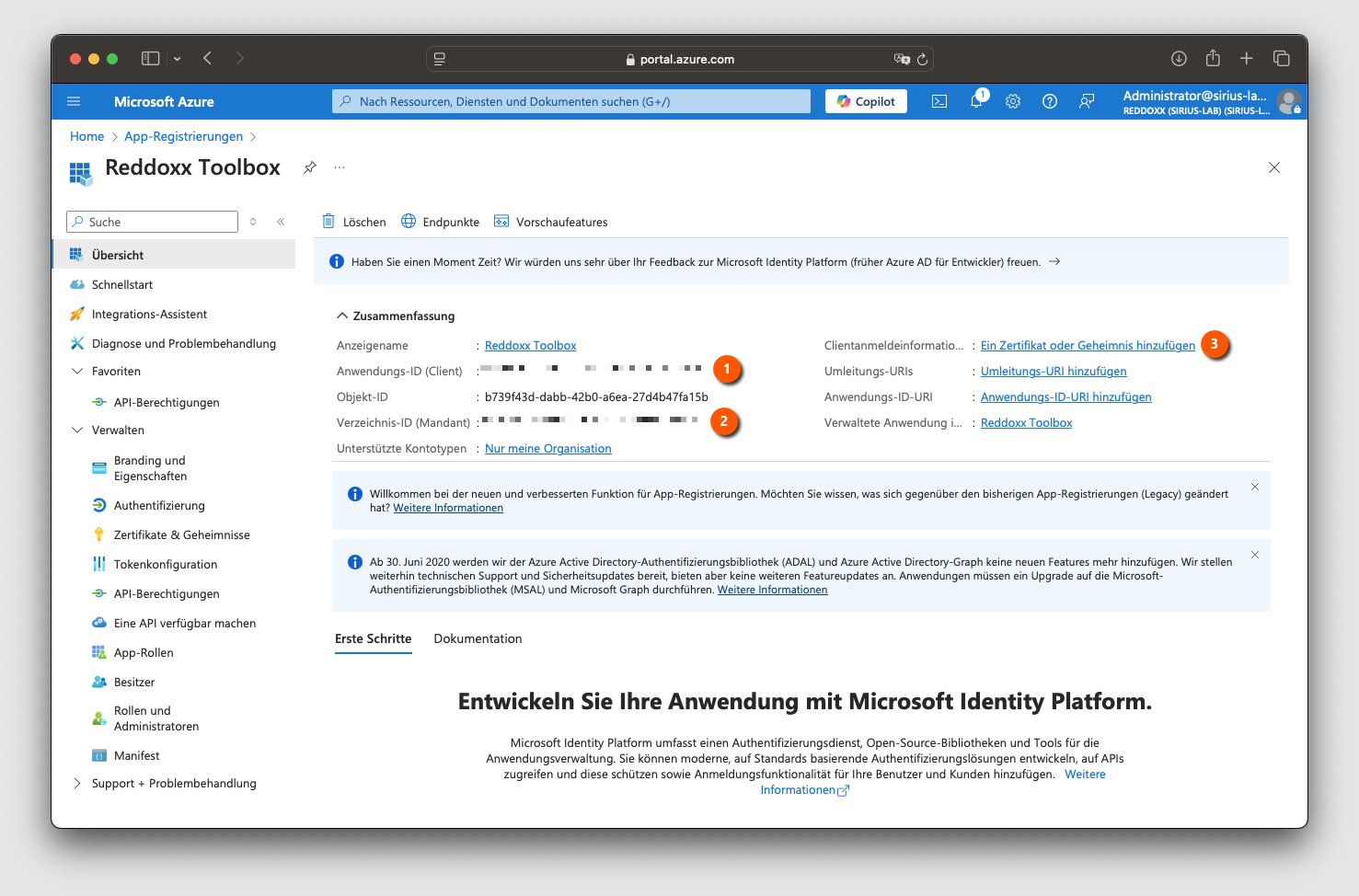Image resolution: width=1359 pixels, height=896 pixels.
Task: Click Umleitungs-URI hinzufügen link
Action: coord(1054,371)
